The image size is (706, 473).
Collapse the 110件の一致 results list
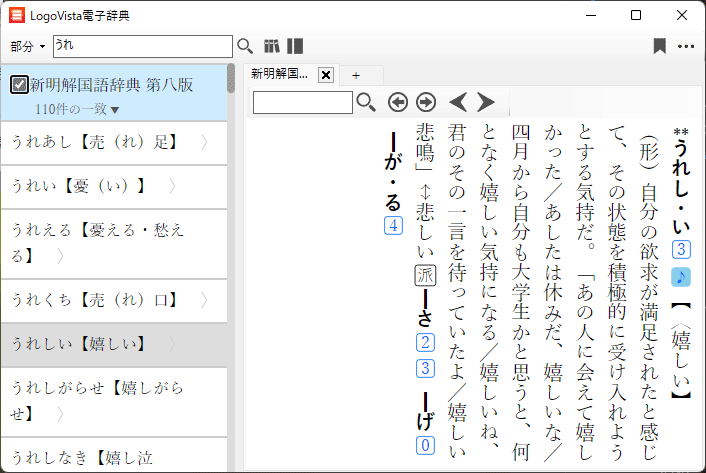(x=115, y=109)
